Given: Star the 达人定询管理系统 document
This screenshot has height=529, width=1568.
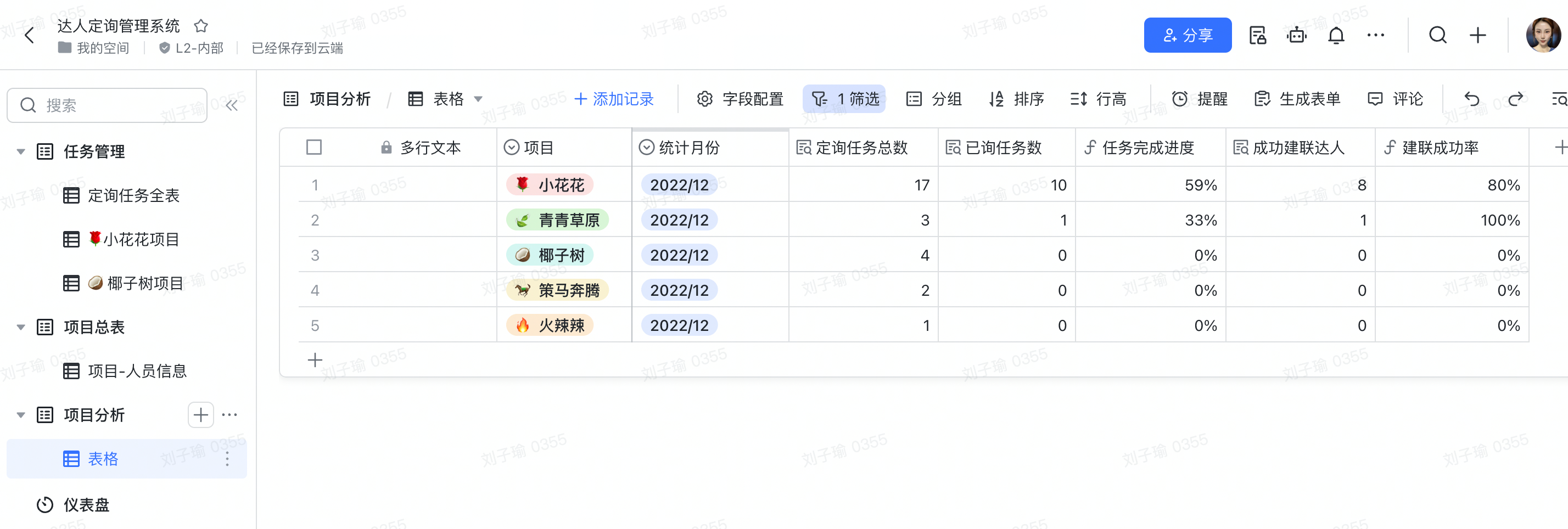Looking at the screenshot, I should [201, 26].
